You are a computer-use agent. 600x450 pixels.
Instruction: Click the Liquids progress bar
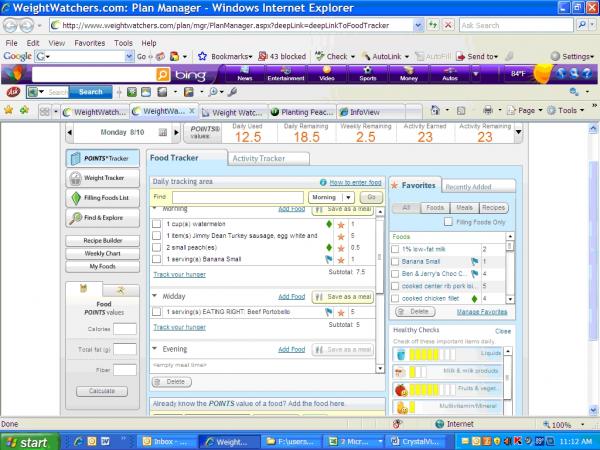click(432, 354)
